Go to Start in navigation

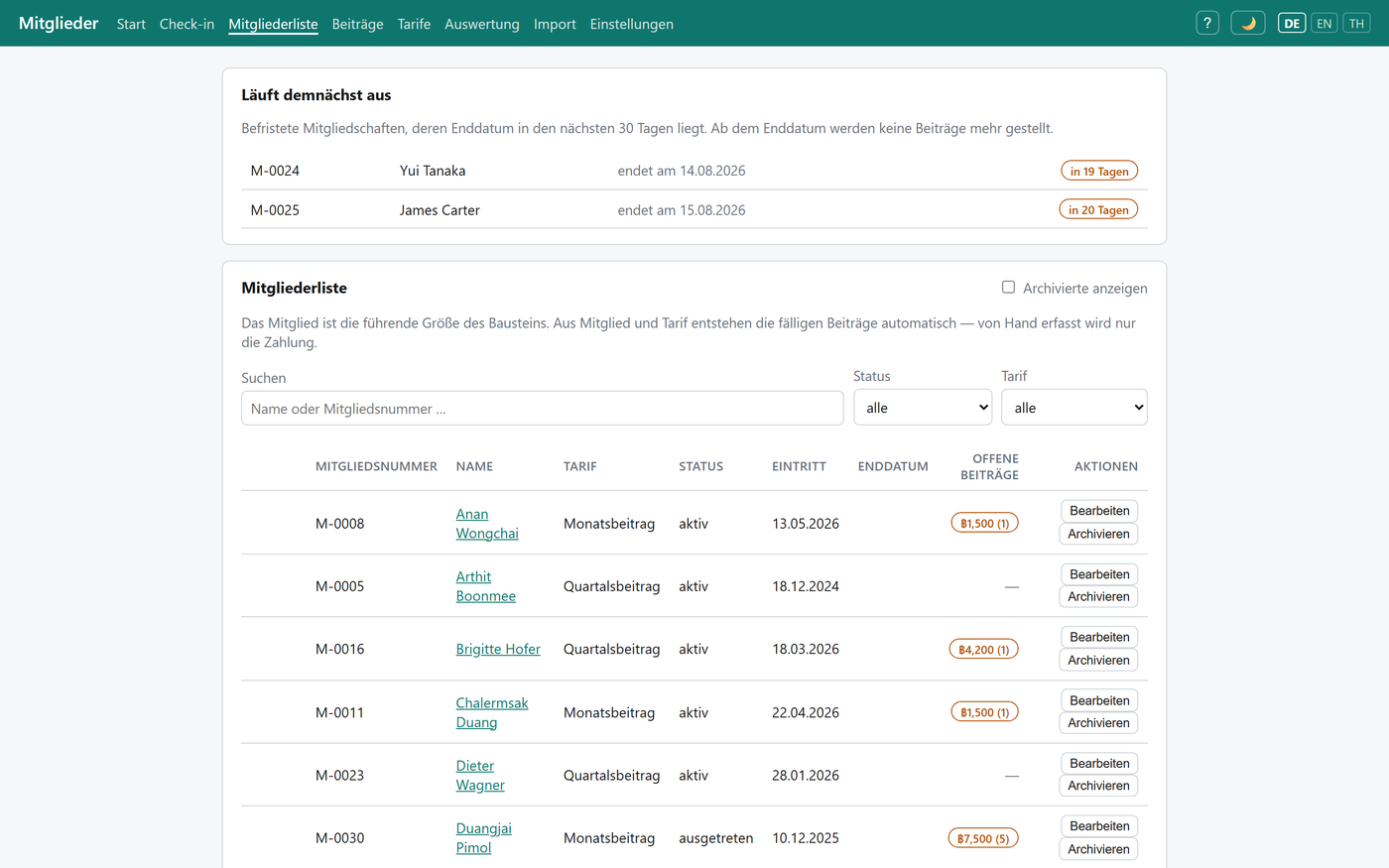tap(131, 24)
